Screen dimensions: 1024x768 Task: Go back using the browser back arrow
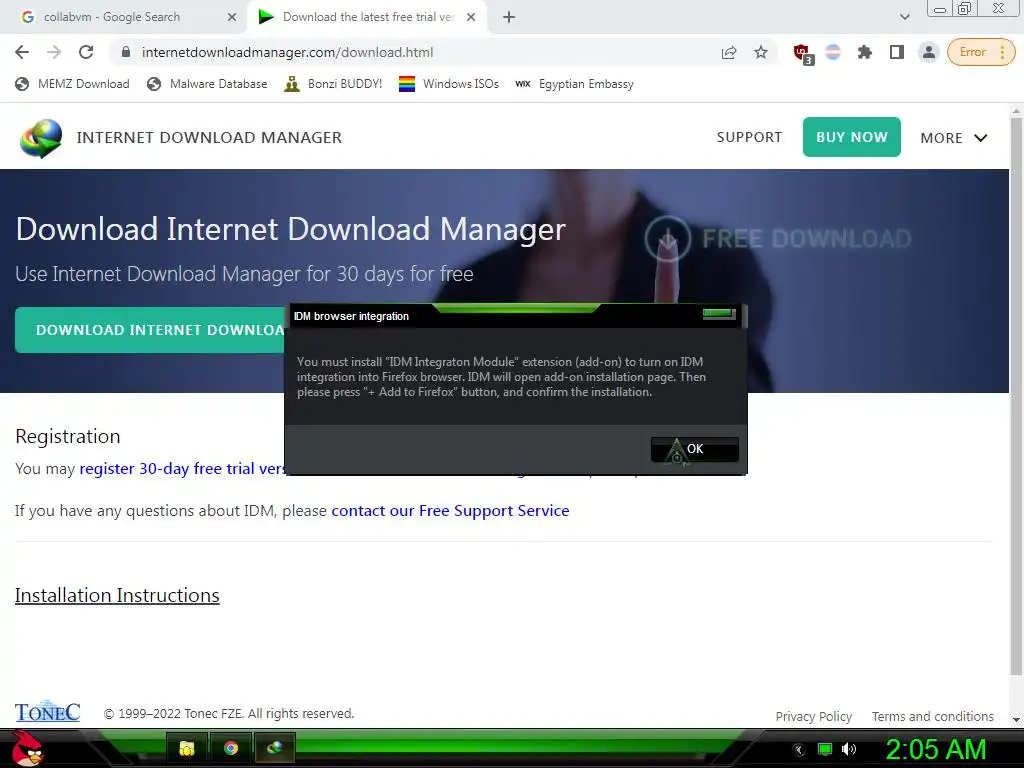[x=22, y=52]
